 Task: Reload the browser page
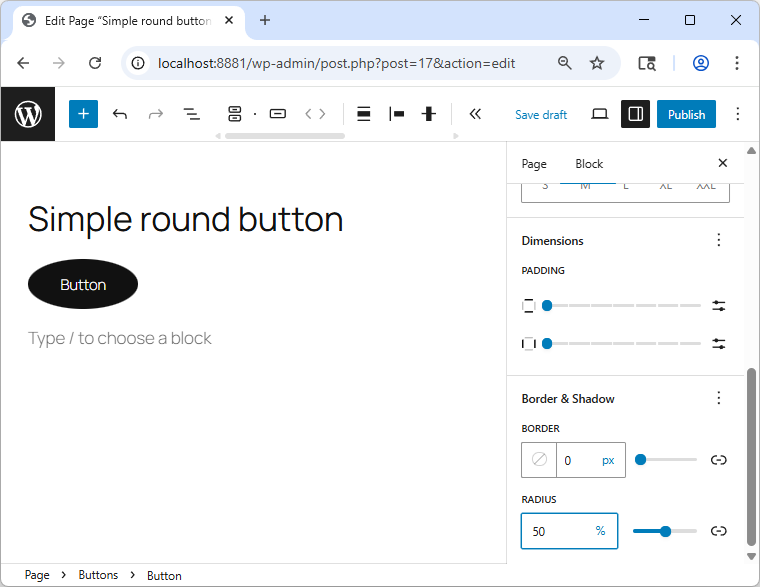click(x=95, y=63)
